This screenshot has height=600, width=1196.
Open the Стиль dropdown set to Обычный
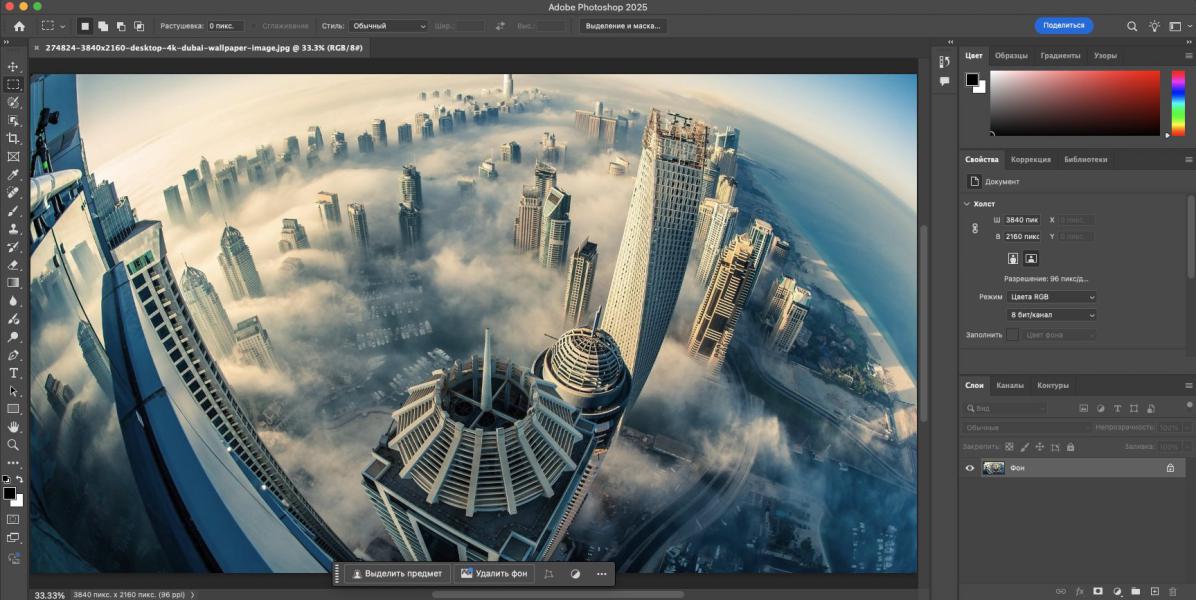click(388, 26)
